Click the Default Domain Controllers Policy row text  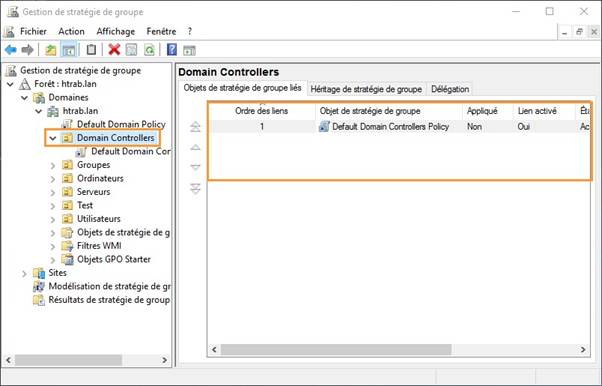point(390,126)
